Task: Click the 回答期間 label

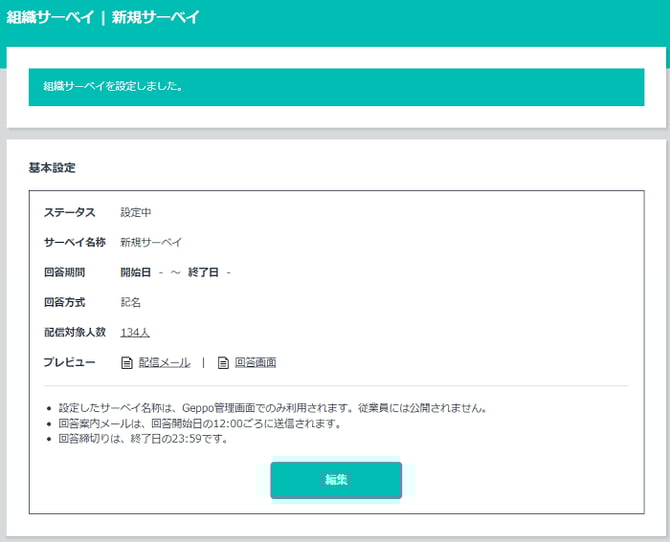Action: (64, 272)
